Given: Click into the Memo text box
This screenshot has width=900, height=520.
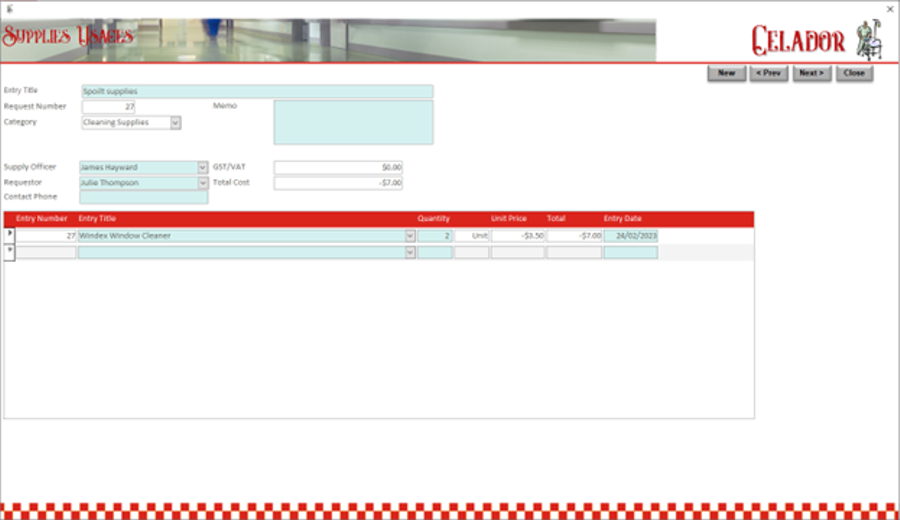Looking at the screenshot, I should (353, 122).
